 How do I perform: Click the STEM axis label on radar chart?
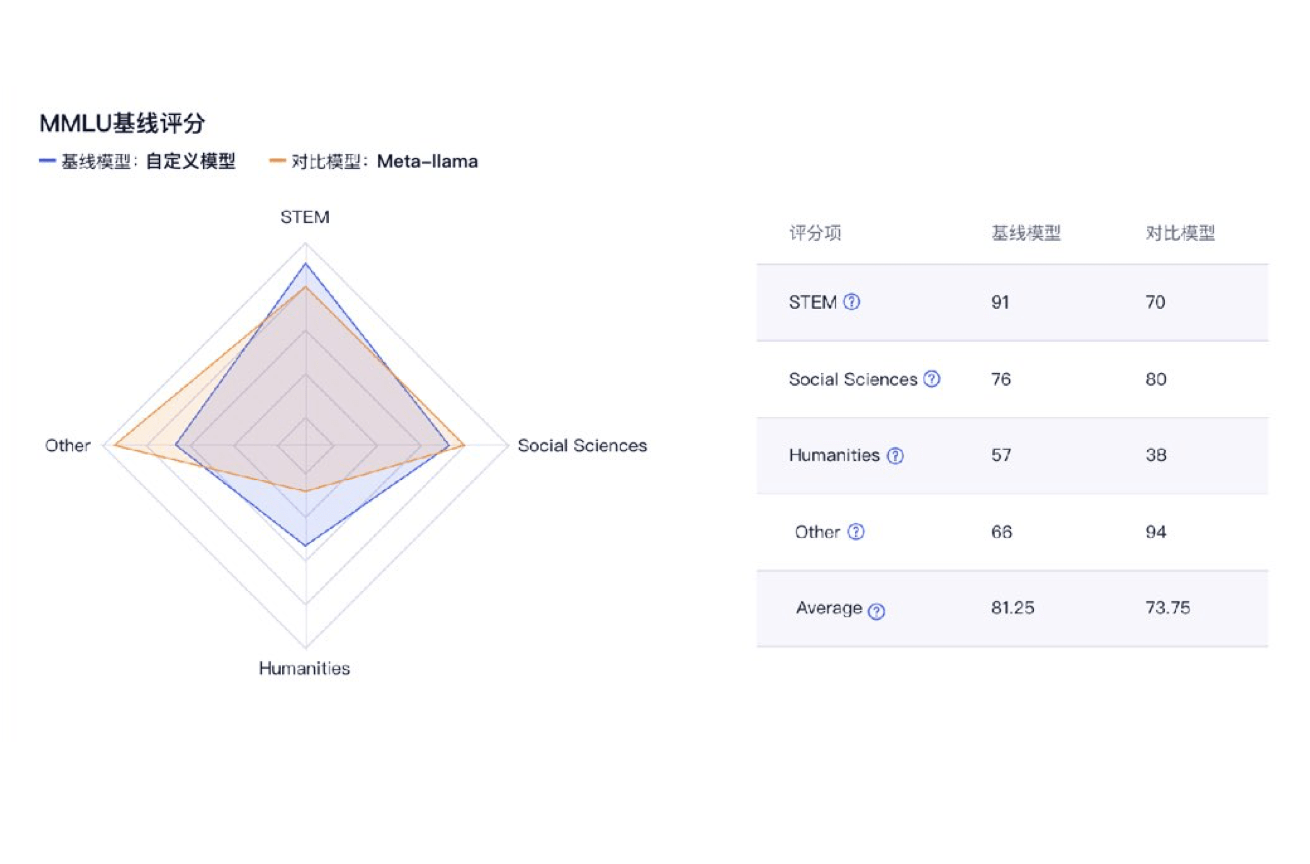305,217
